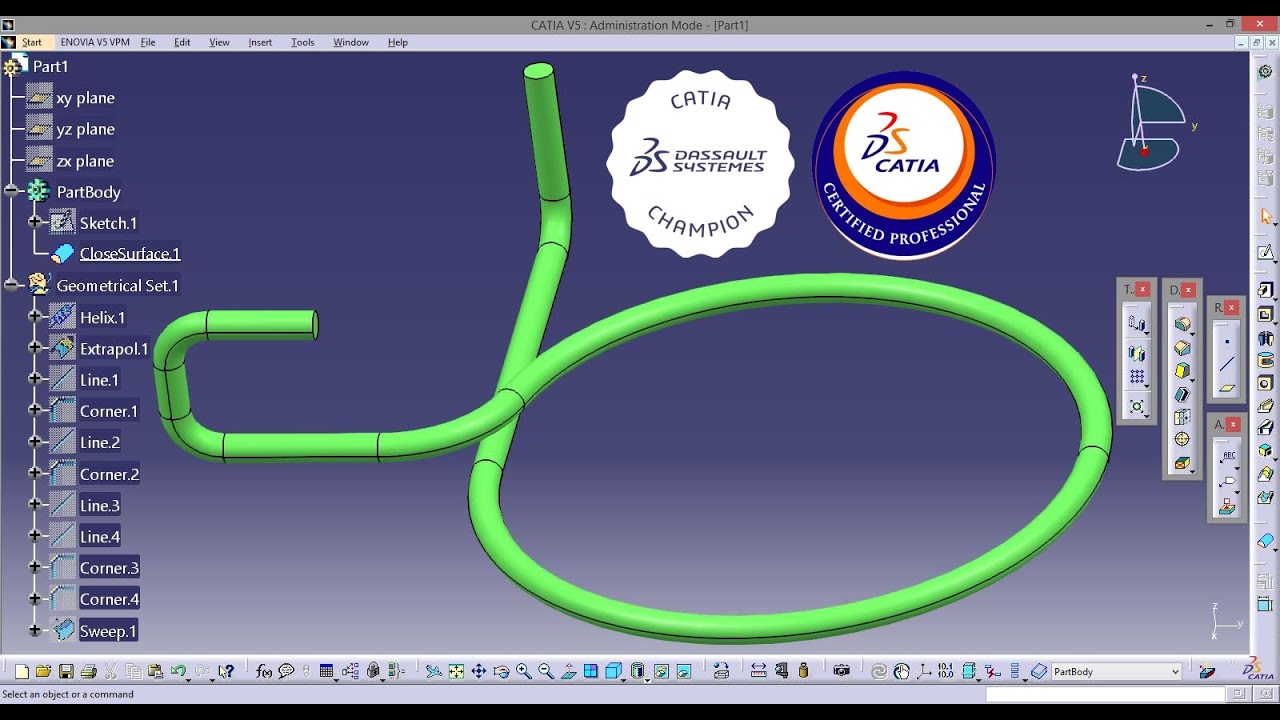Activate the Pan tool
The width and height of the screenshot is (1280, 720).
(x=478, y=672)
